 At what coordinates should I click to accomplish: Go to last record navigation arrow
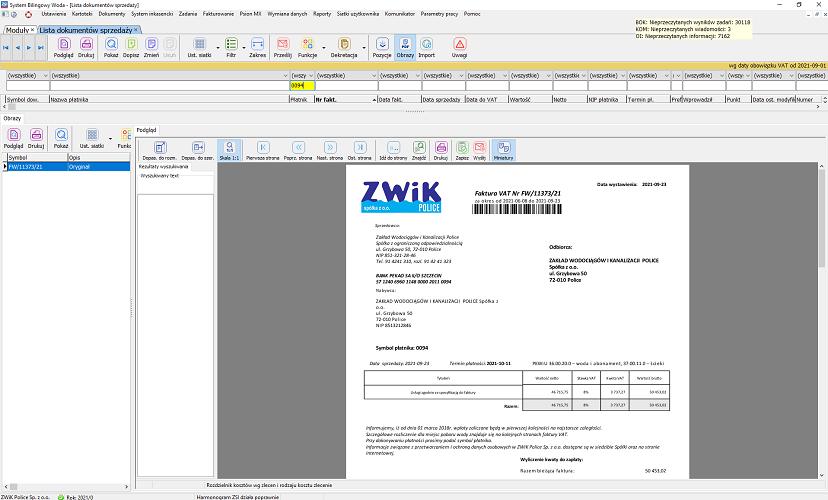coord(41,48)
